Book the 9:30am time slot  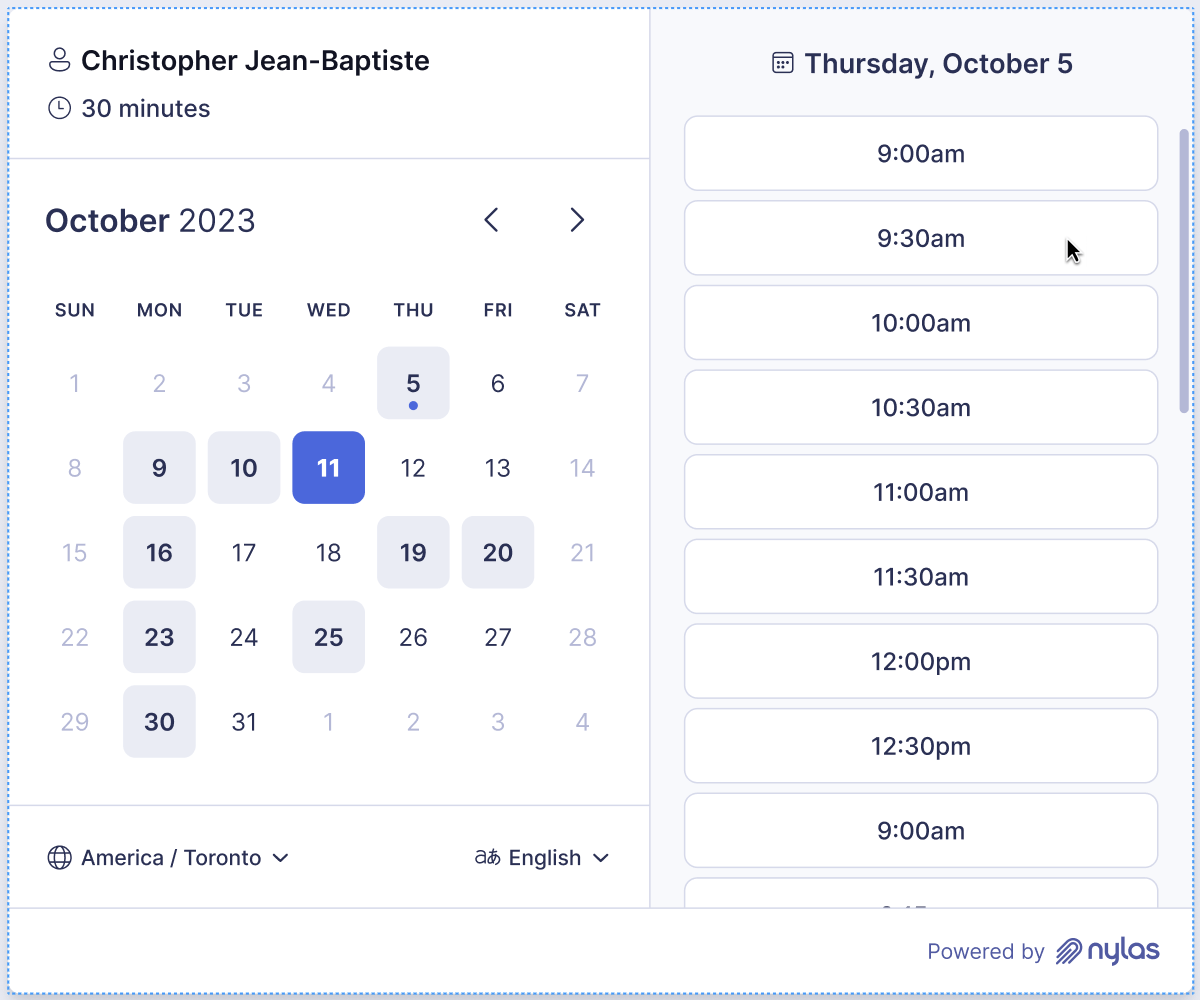click(921, 238)
